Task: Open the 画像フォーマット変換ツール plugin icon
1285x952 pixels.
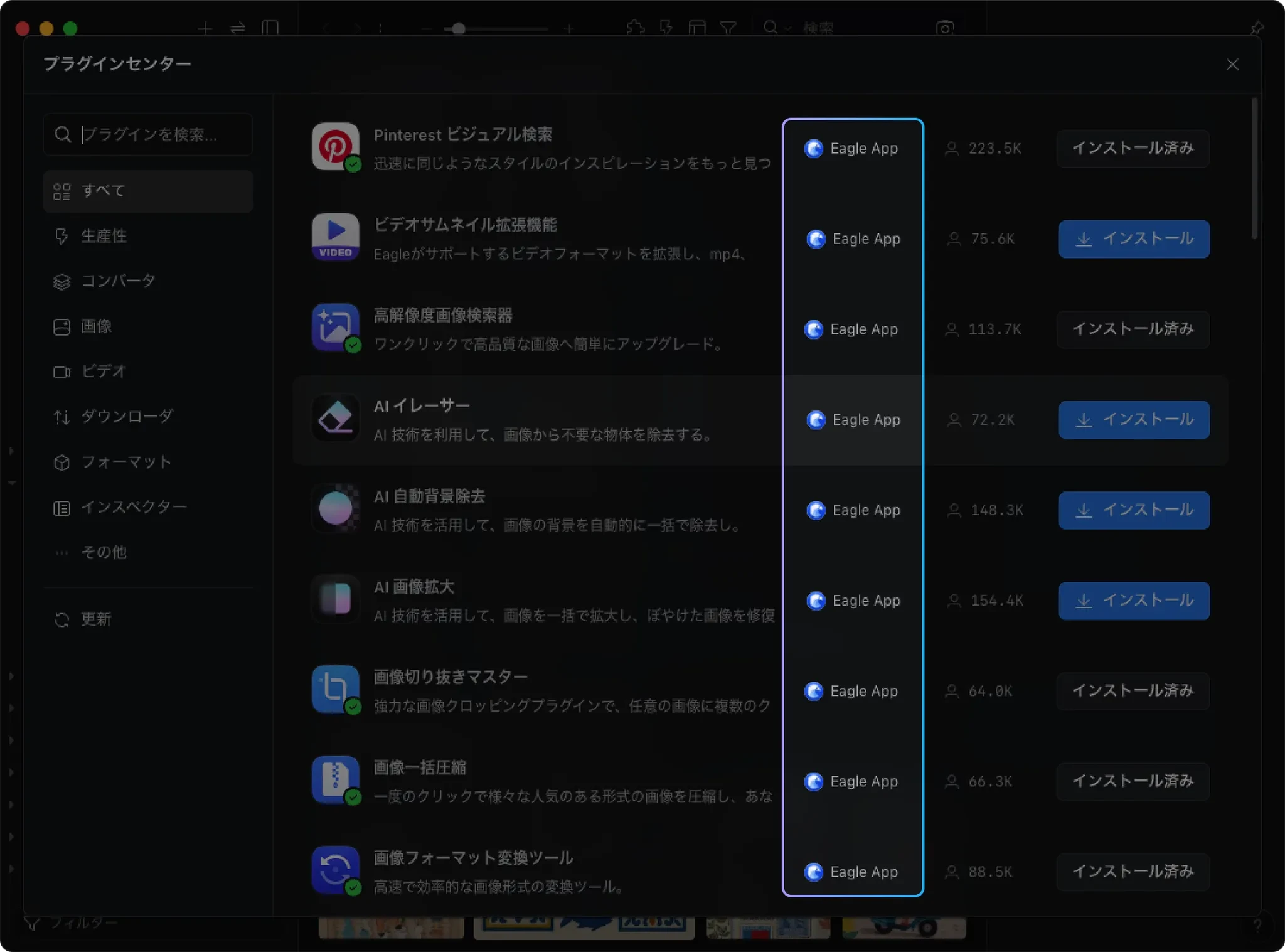Action: [x=336, y=870]
